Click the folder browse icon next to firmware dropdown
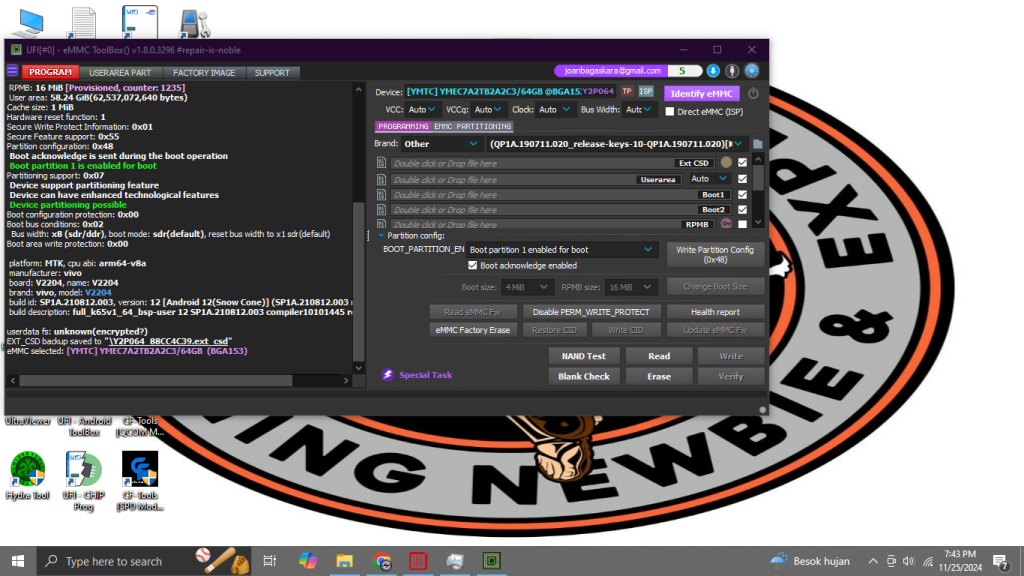 [x=758, y=144]
